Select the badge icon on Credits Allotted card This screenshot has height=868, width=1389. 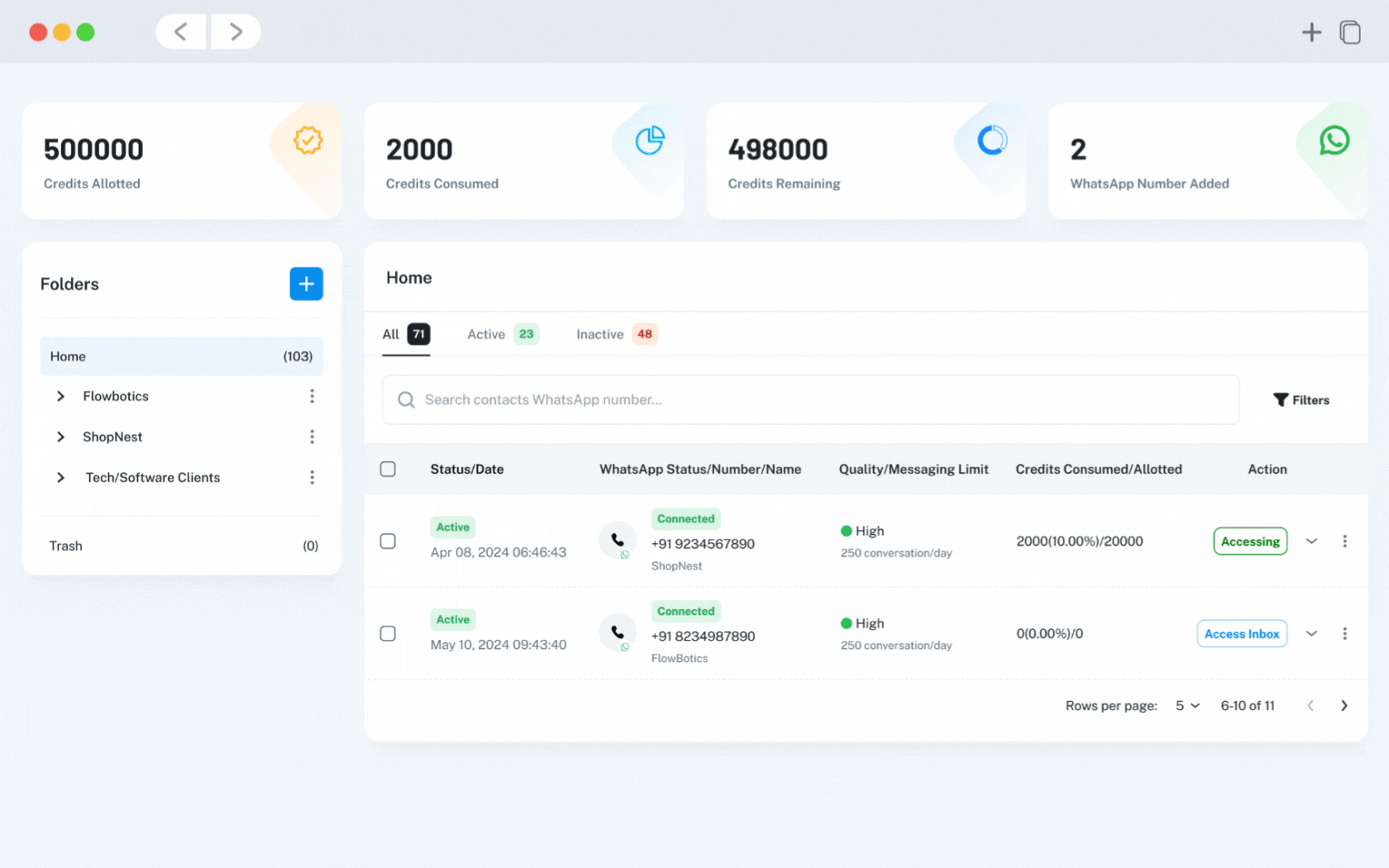pyautogui.click(x=308, y=140)
